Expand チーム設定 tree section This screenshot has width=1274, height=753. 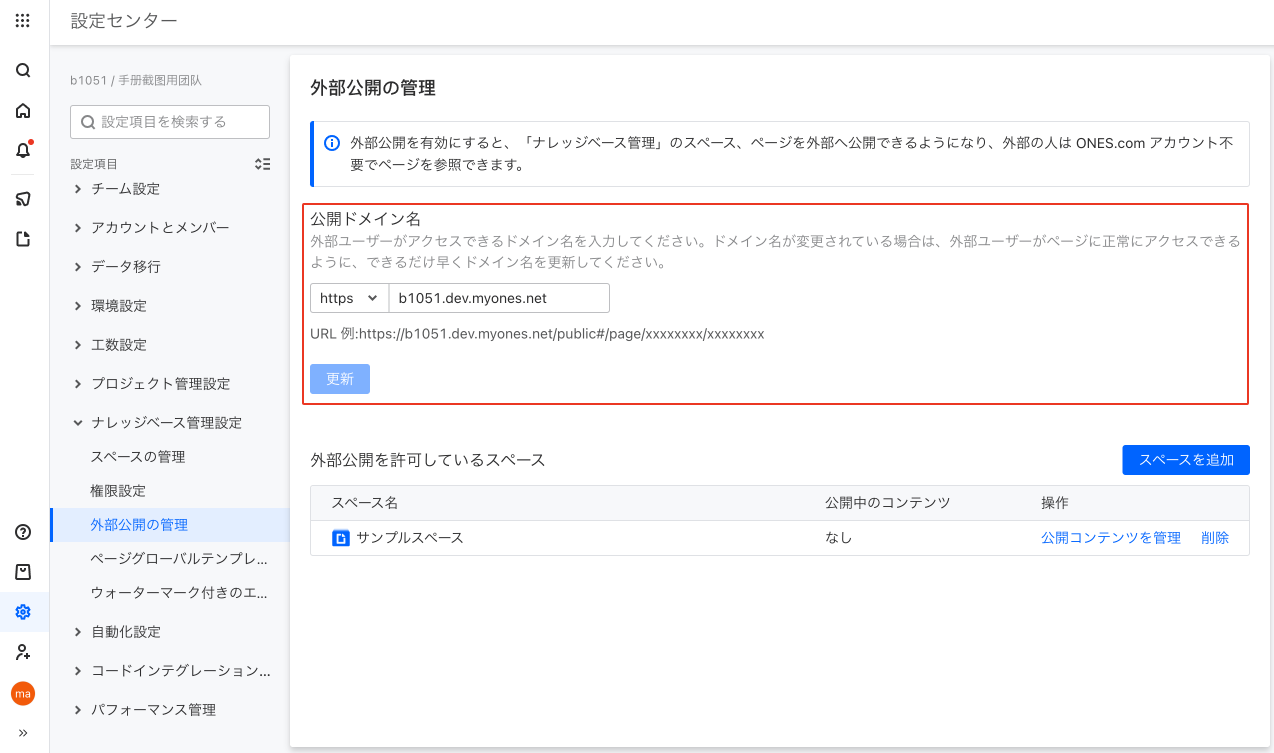pos(78,189)
